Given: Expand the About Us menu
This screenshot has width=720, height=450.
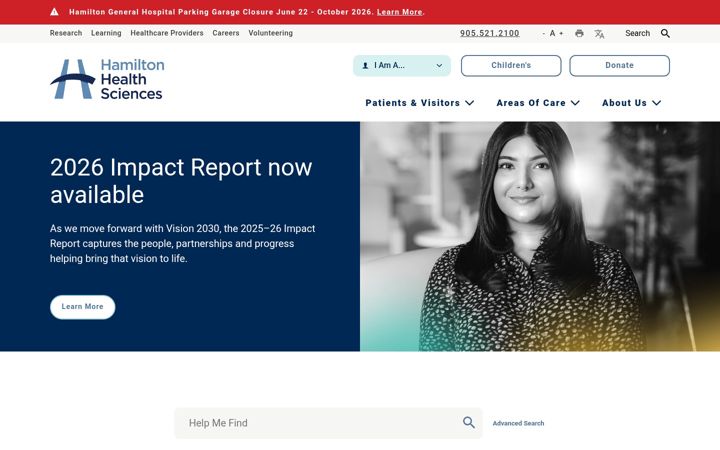Looking at the screenshot, I should 631,103.
